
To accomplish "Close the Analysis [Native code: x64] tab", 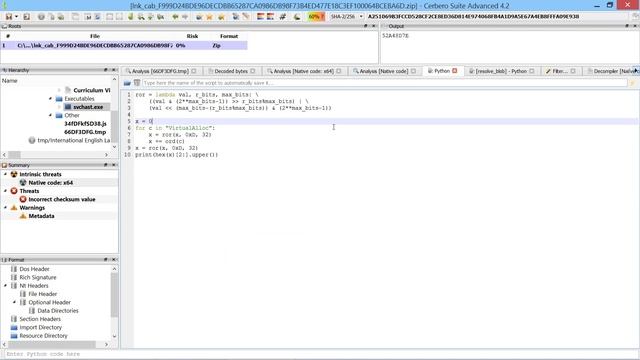I will (x=339, y=71).
